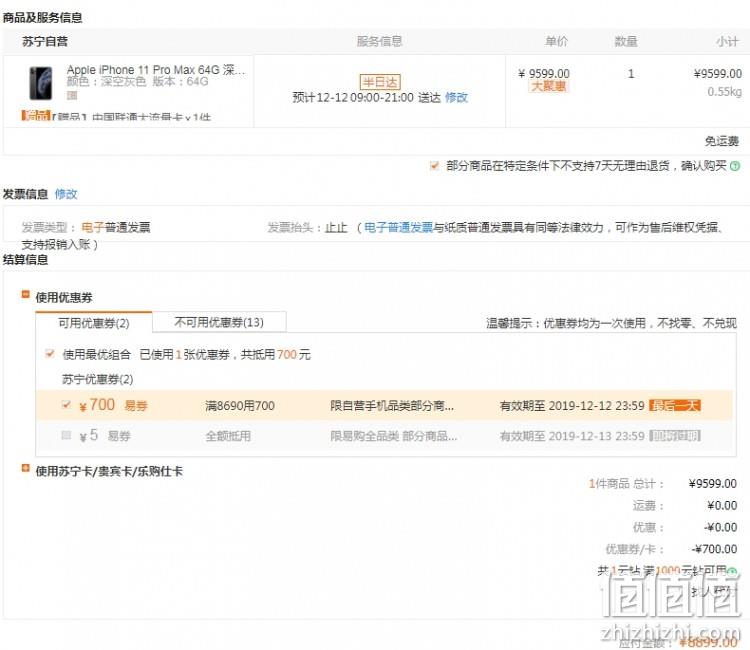Switch to the 不可用优惠券(13) tab
Screen dimensions: 750x650
(219, 322)
